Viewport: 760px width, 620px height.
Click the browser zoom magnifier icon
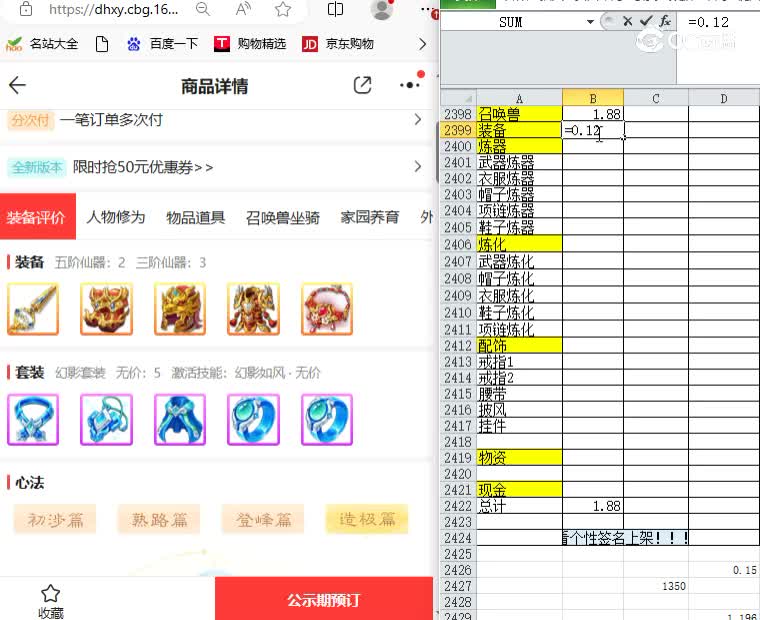click(x=203, y=9)
